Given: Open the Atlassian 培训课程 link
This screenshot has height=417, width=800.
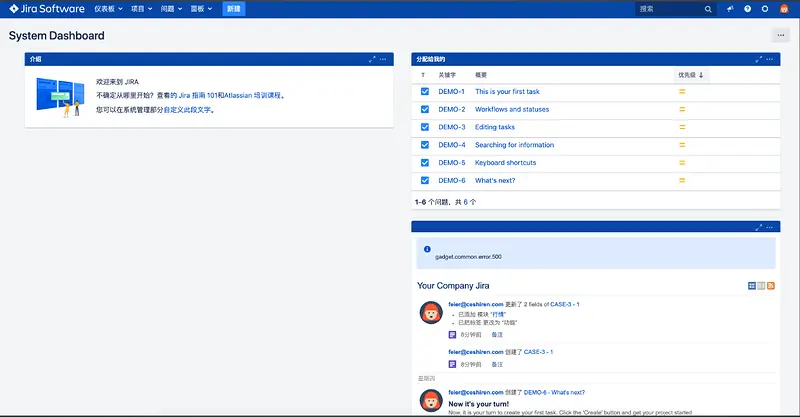Looking at the screenshot, I should 253,95.
